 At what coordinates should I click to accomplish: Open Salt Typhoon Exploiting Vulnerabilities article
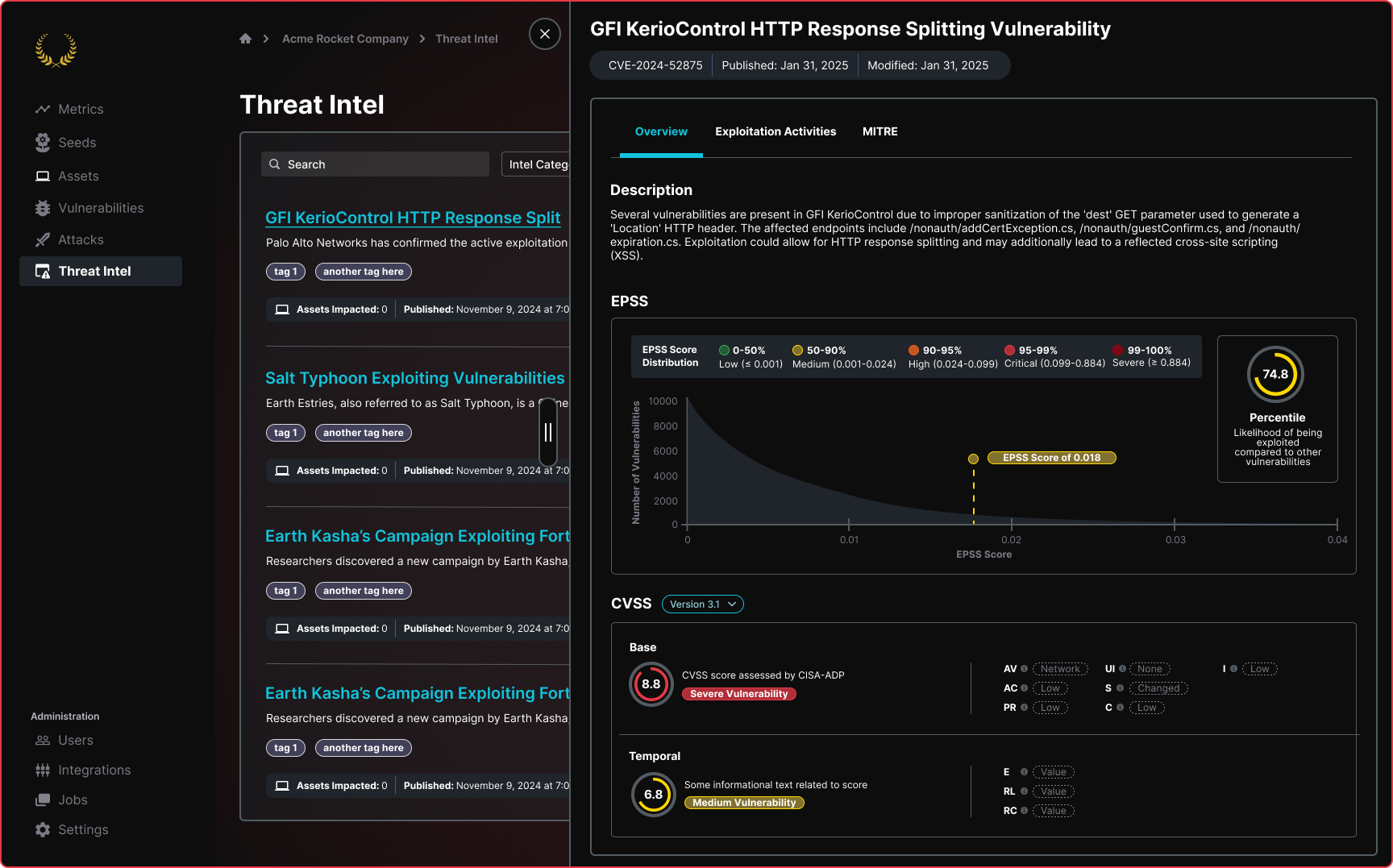point(414,378)
